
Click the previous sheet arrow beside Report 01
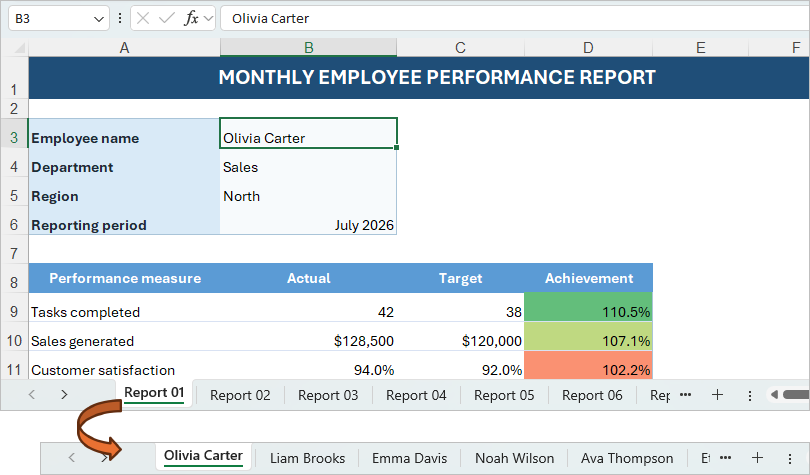(x=32, y=395)
